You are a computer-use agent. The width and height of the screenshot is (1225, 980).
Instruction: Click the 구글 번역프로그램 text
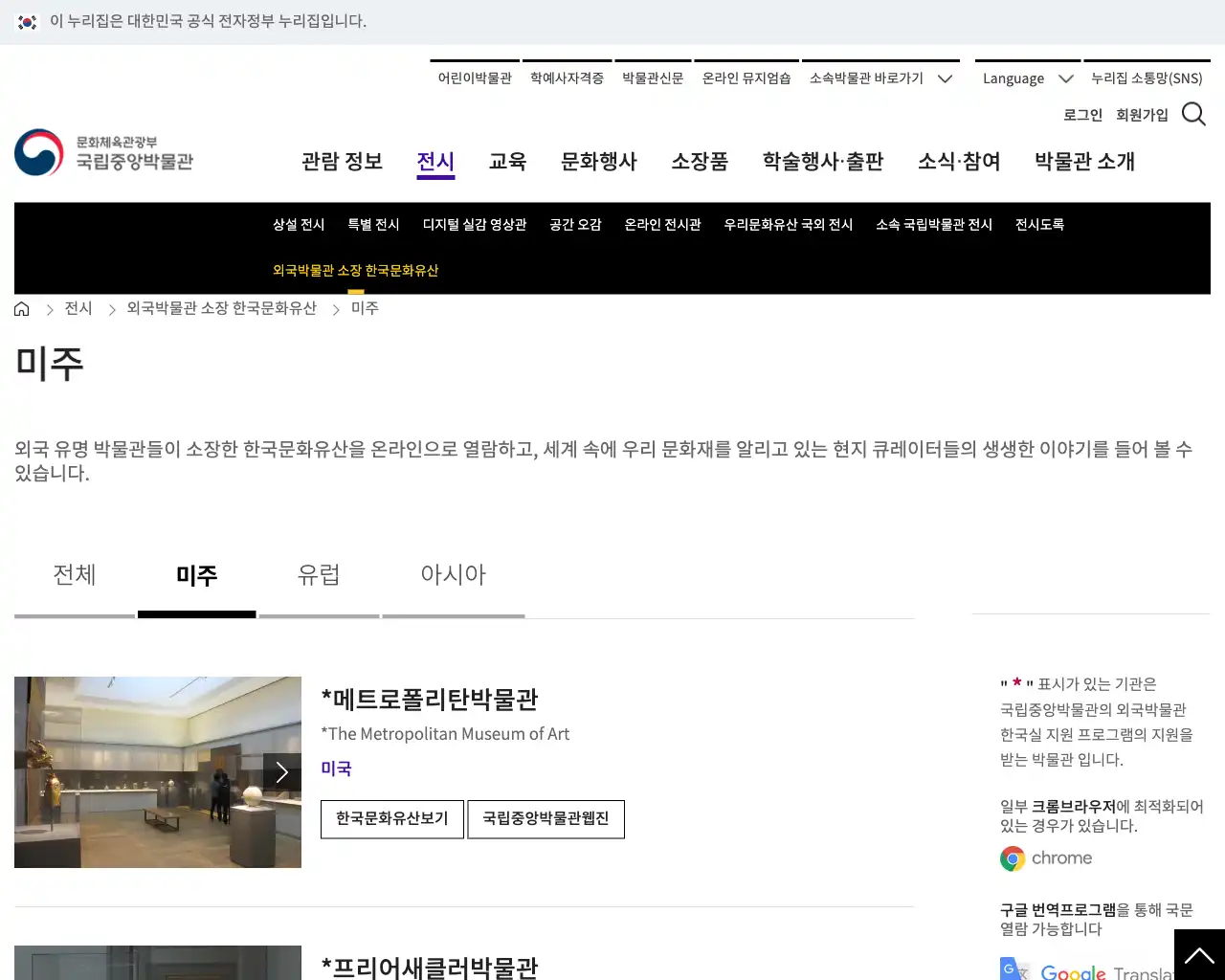(1058, 910)
